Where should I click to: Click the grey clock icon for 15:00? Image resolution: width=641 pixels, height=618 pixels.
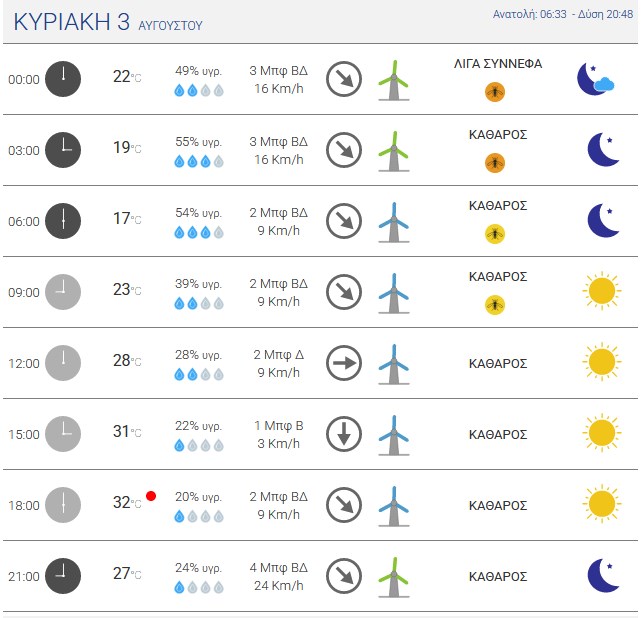click(x=63, y=434)
